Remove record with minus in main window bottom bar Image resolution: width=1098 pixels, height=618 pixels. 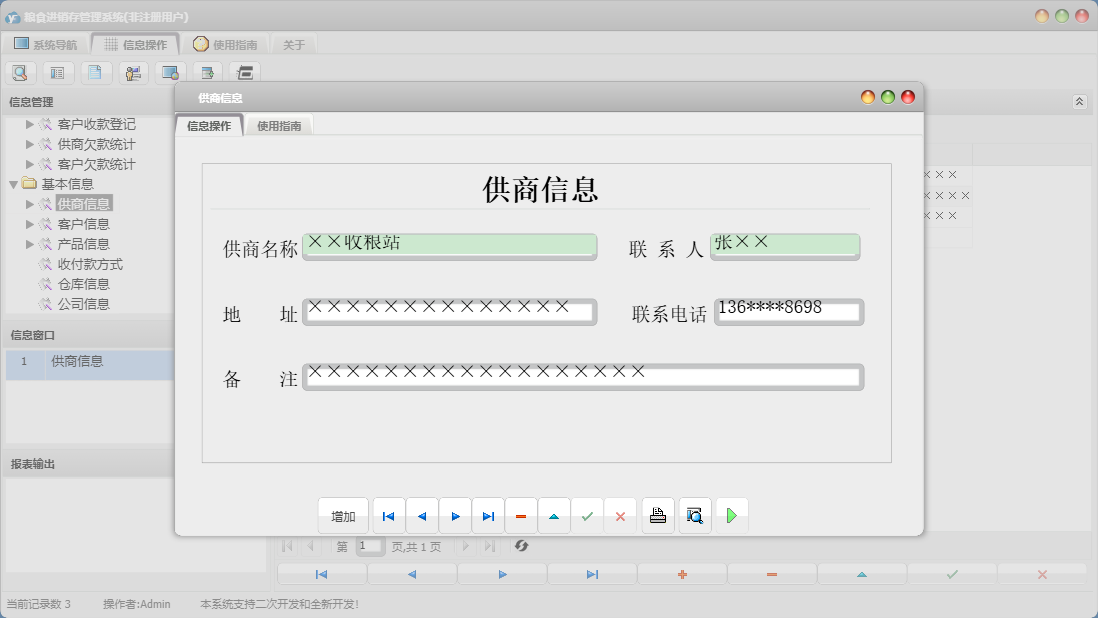click(772, 575)
